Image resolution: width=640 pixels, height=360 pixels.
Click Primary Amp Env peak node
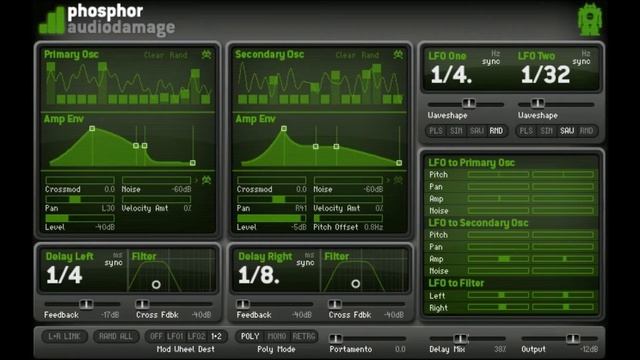click(x=92, y=129)
